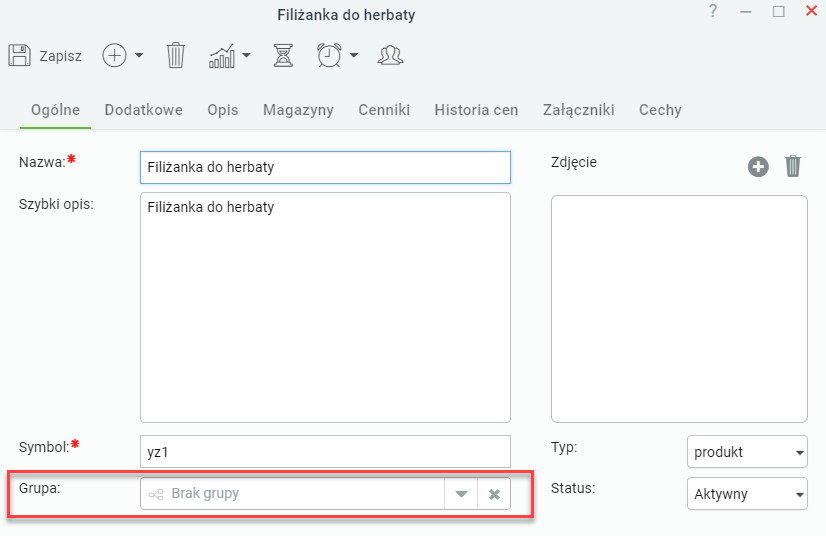Viewport: 826px width, 536px height.
Task: Open the Historia cen tab
Action: 476,110
